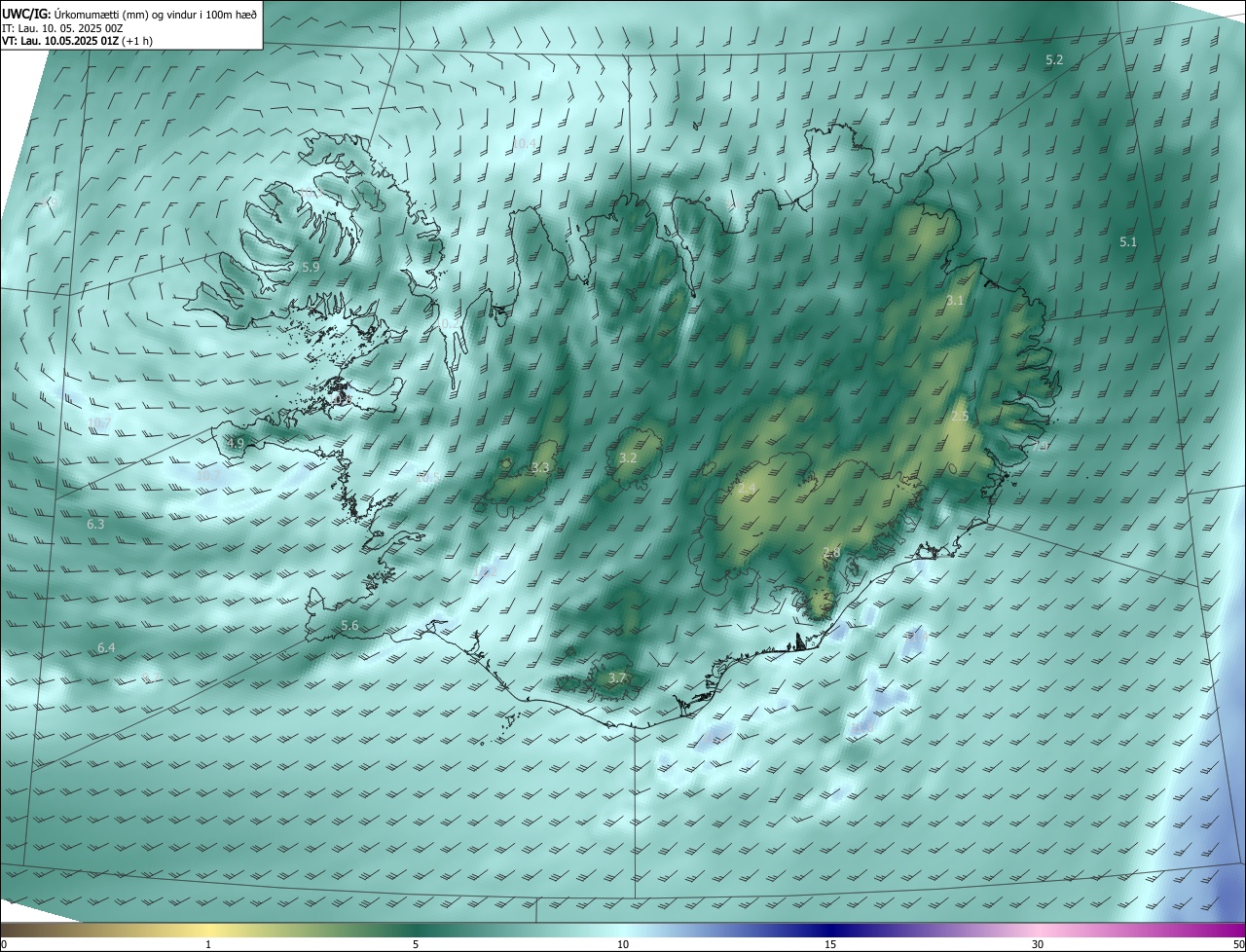Image resolution: width=1246 pixels, height=952 pixels.
Task: Click the 5.9 value over the Westfjords
Action: tap(311, 267)
